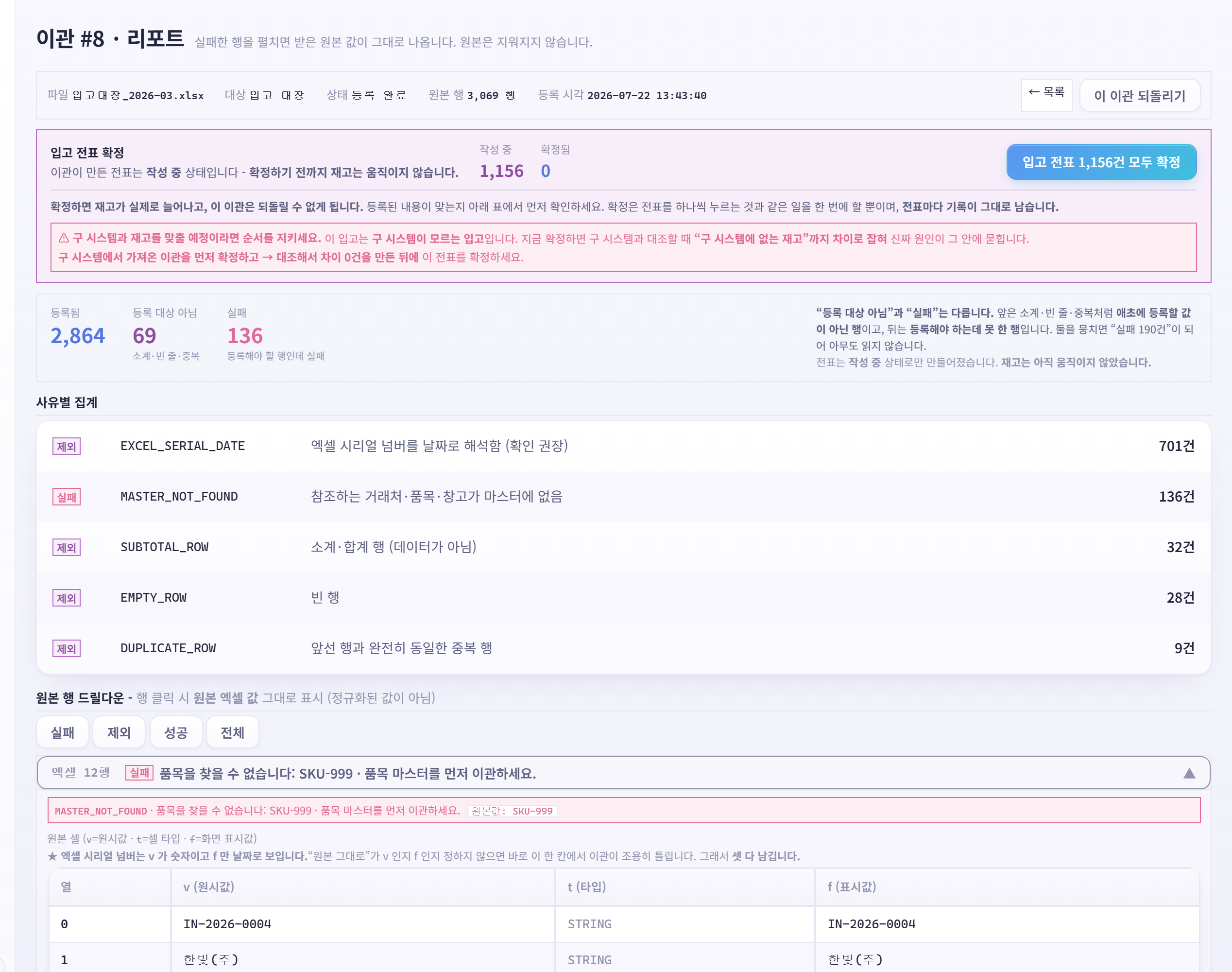Click the 제외 badge on EMPTY_ROW row
This screenshot has height=972, width=1232.
[67, 599]
